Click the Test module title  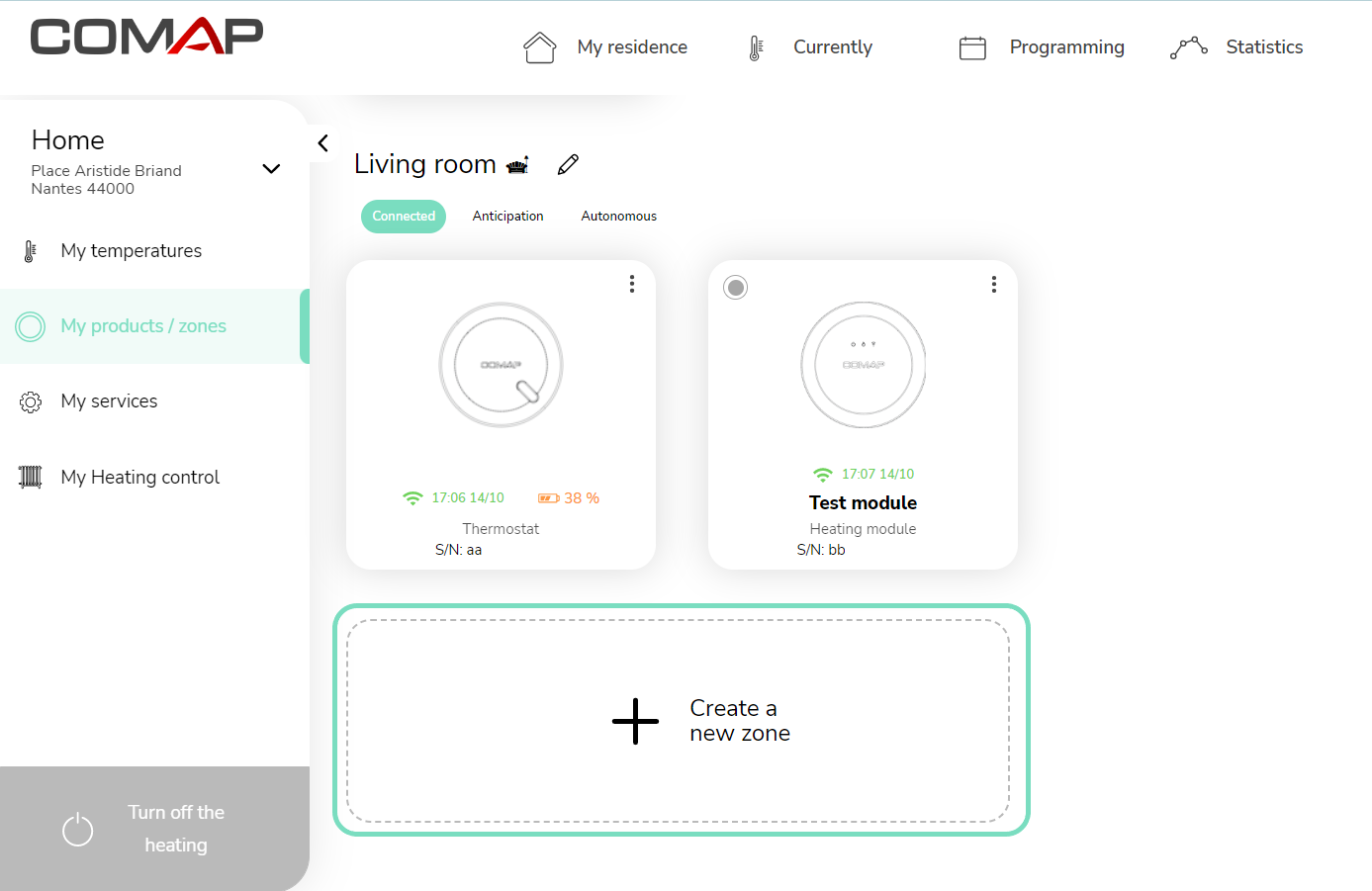tap(864, 503)
